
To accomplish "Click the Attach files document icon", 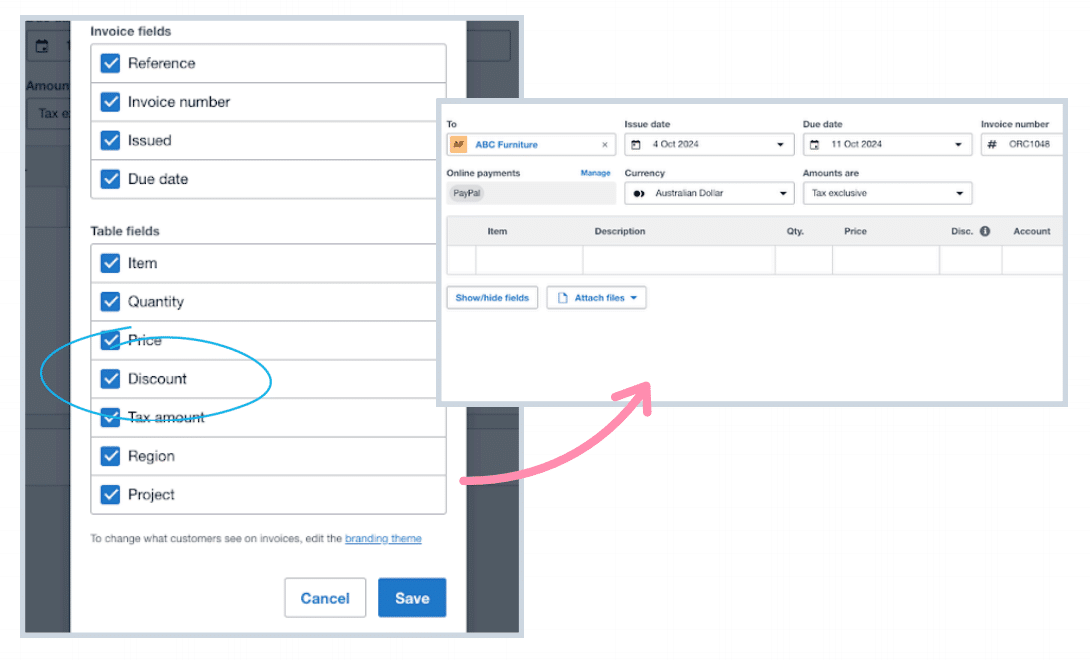I will coord(562,298).
